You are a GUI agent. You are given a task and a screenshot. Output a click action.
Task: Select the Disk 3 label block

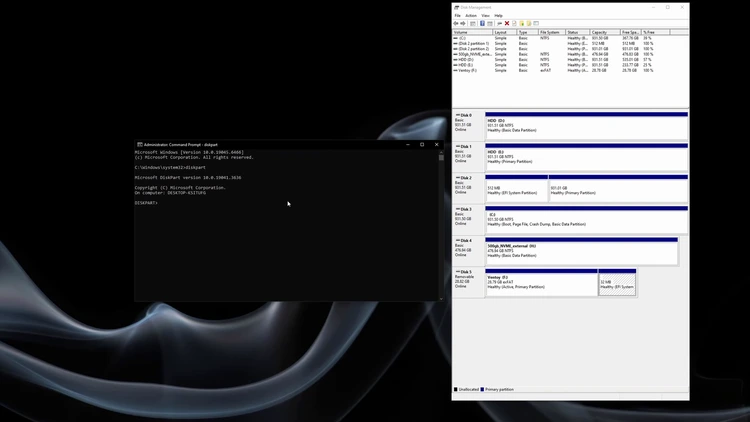coord(468,219)
